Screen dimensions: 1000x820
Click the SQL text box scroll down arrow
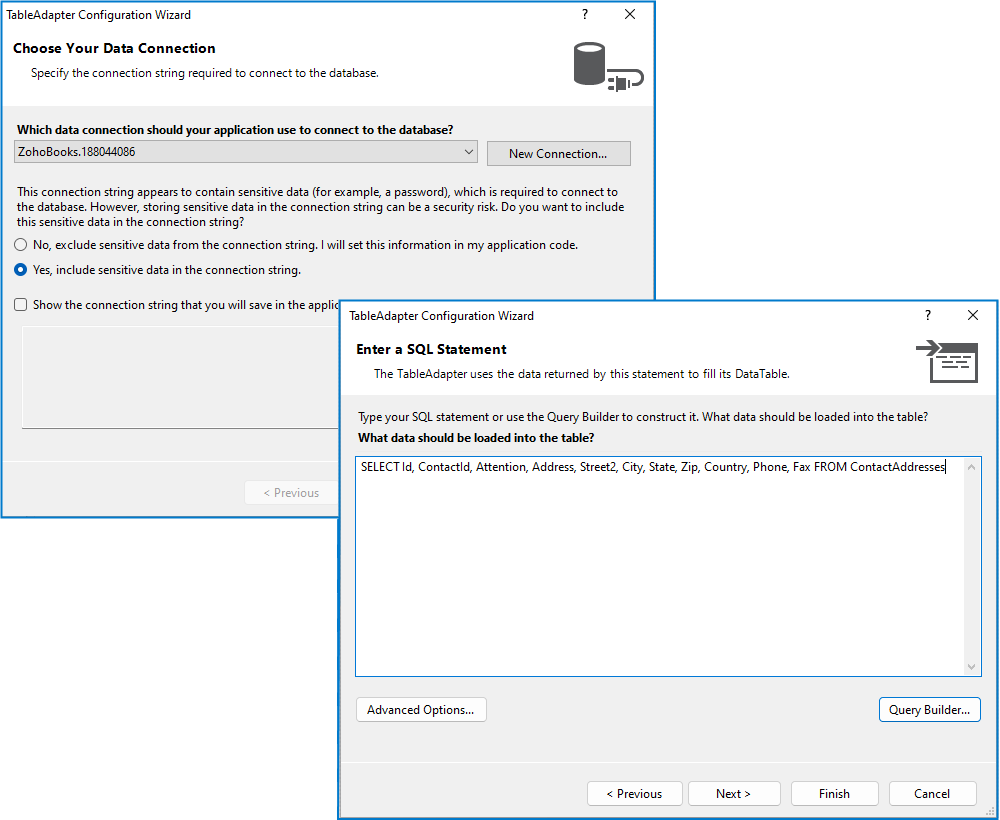(973, 667)
